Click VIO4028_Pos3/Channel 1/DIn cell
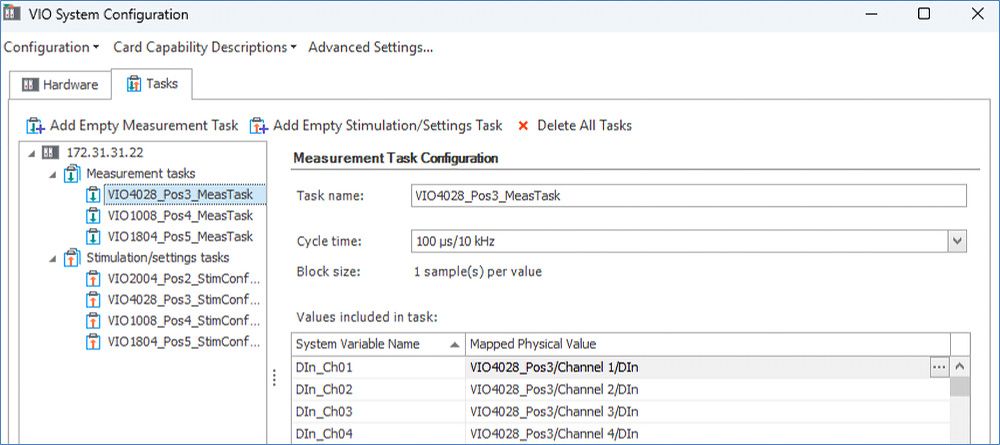1000x445 pixels. tap(698, 367)
